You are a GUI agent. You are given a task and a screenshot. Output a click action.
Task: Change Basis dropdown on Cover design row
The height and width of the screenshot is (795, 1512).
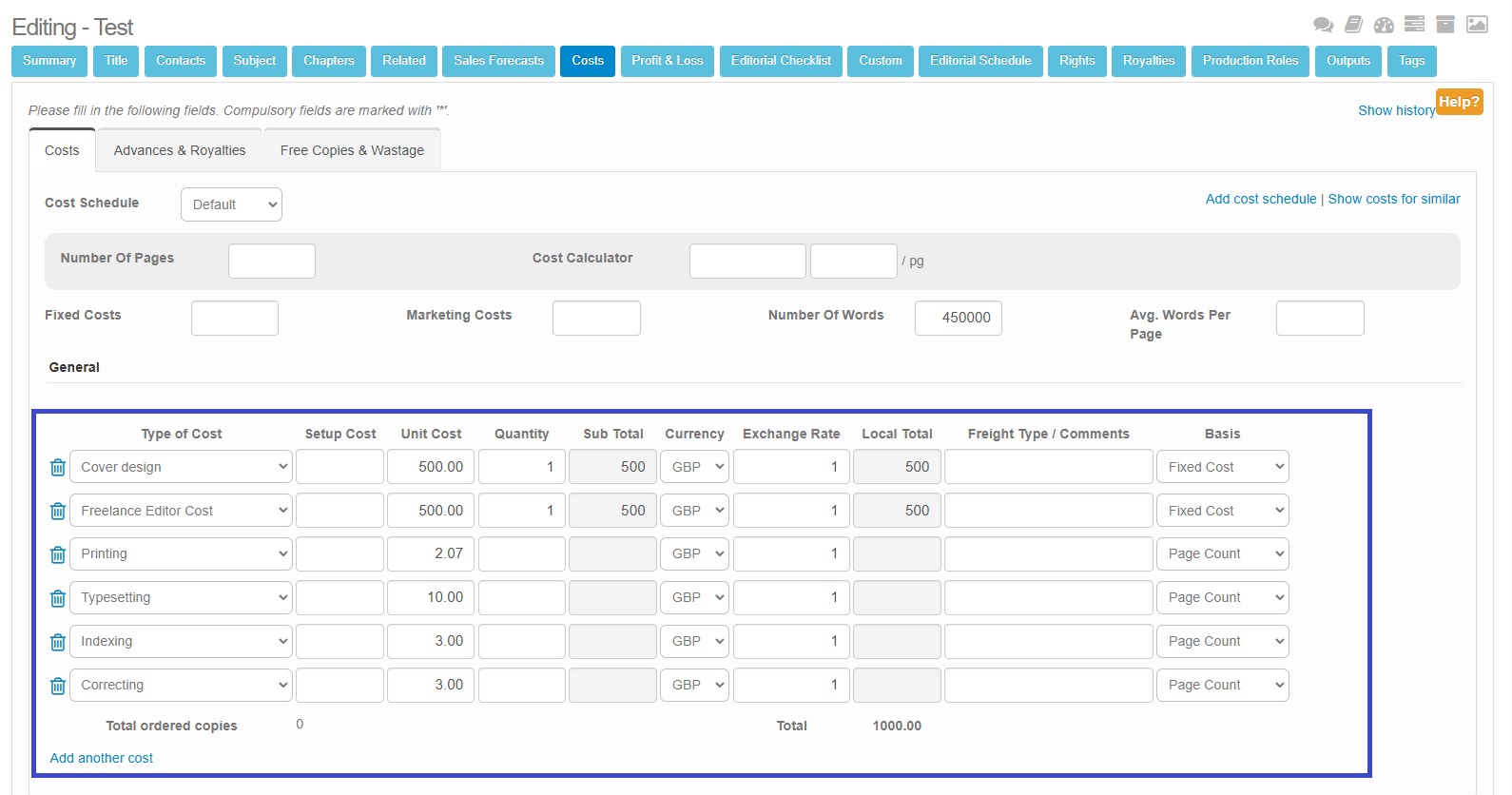(1222, 467)
